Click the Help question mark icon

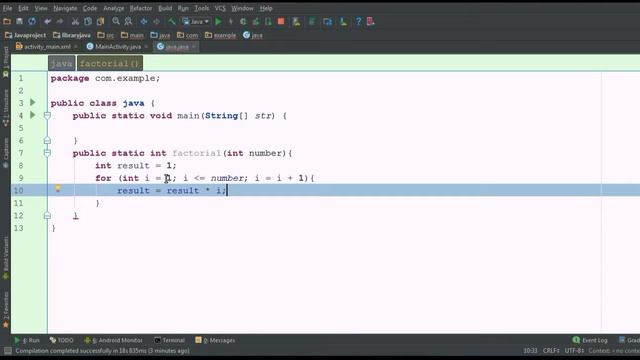point(358,22)
